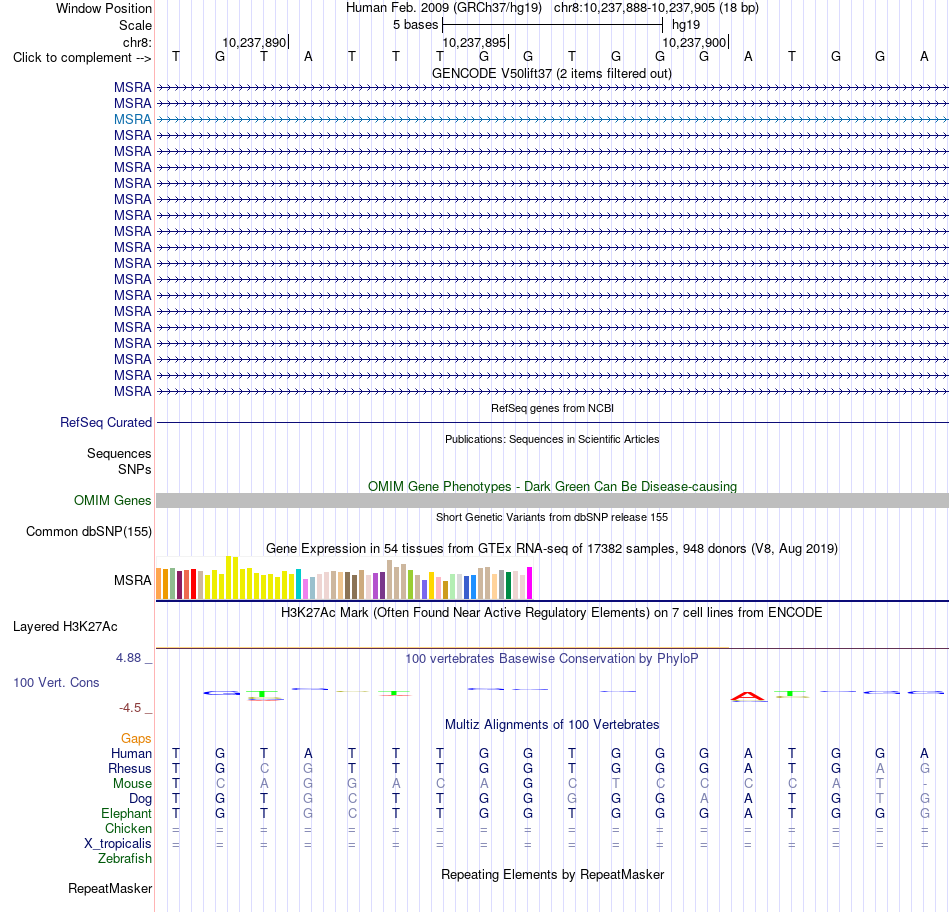
Task: Click the Publications: Sequences in Scientific Articles title
Action: click(x=552, y=439)
